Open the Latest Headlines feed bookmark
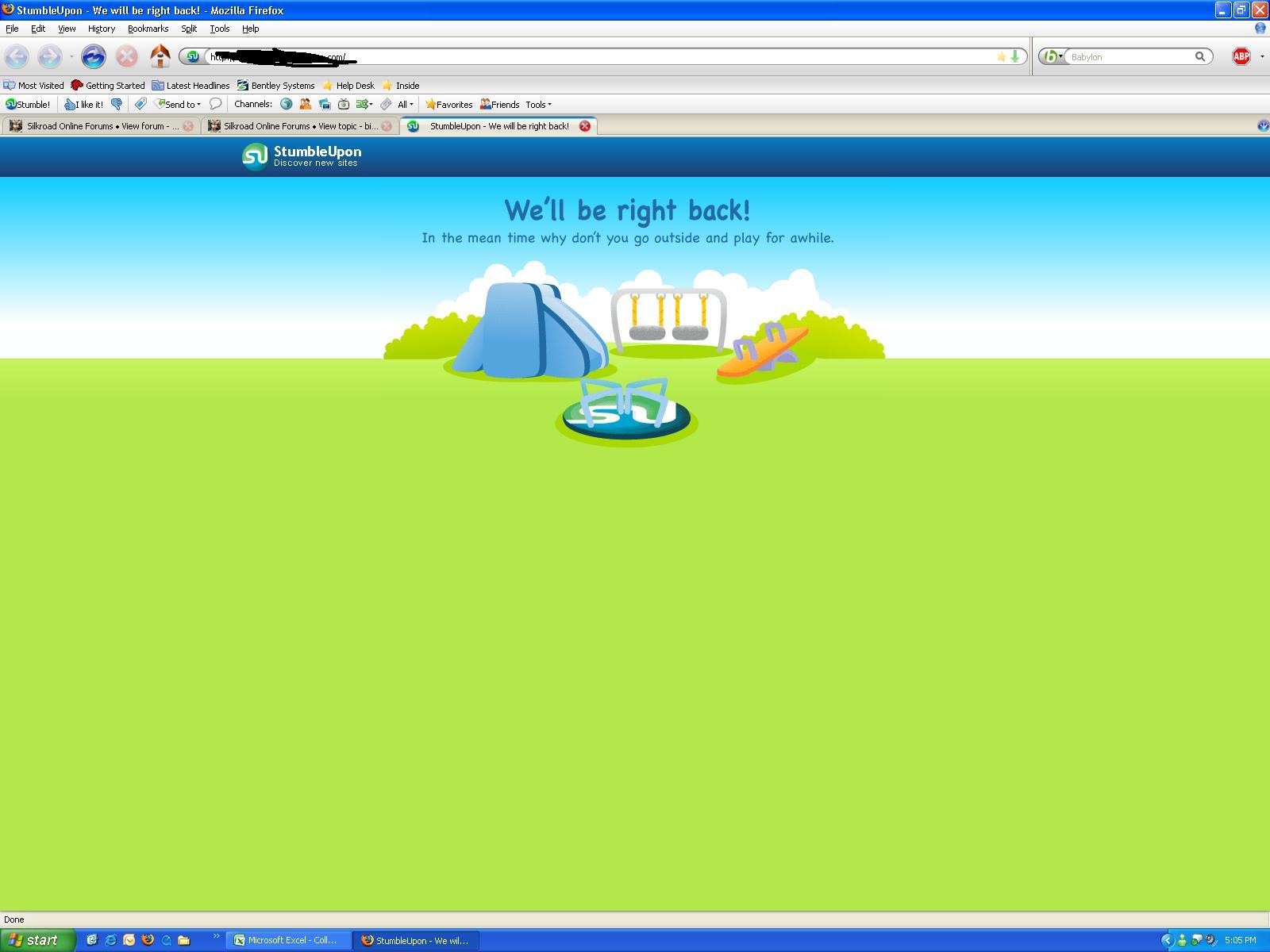Image resolution: width=1270 pixels, height=952 pixels. coord(190,86)
